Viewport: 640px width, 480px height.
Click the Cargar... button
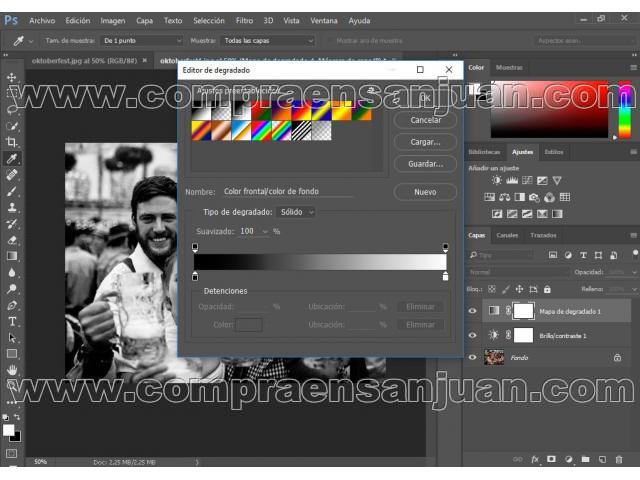pos(425,142)
